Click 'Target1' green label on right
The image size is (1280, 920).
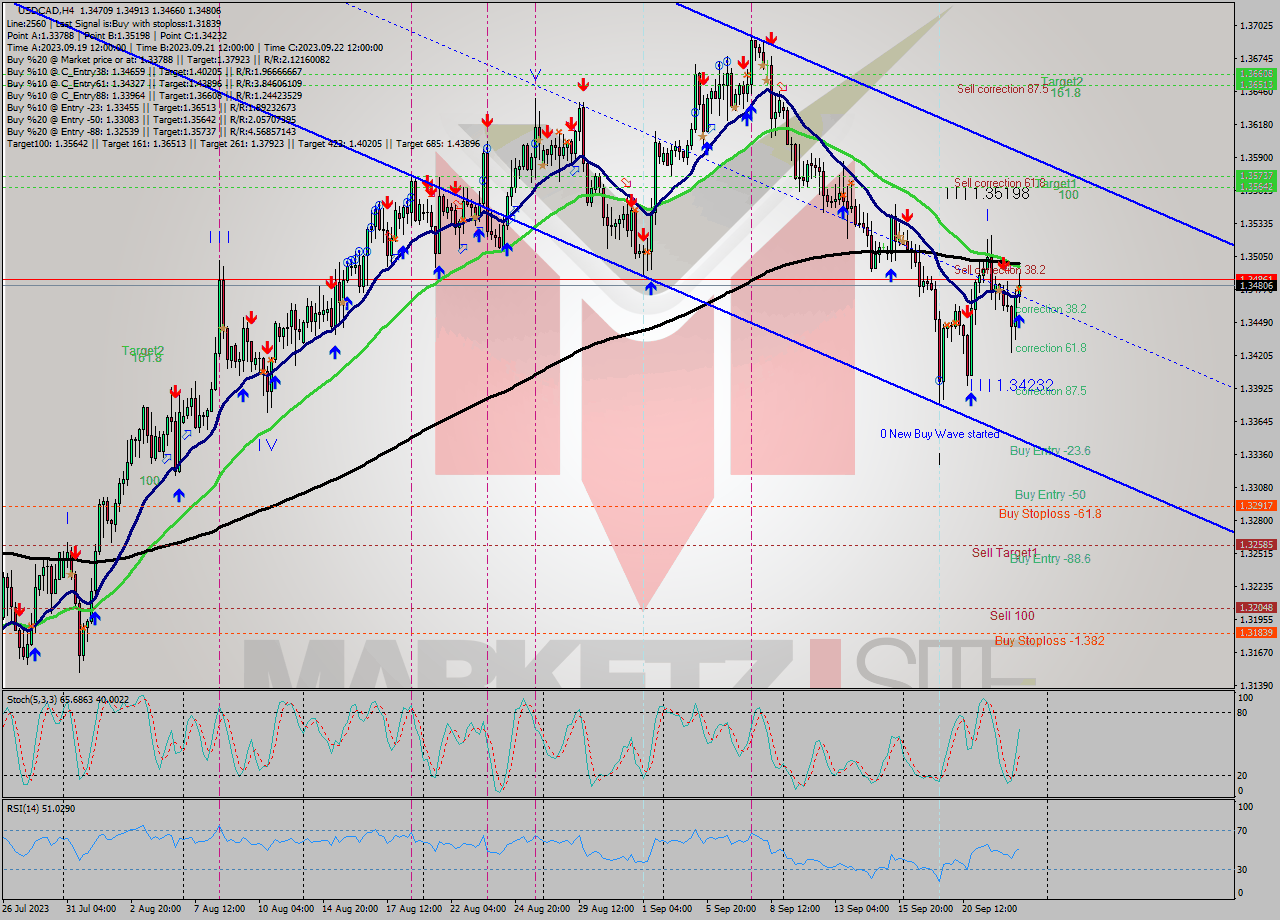1058,184
